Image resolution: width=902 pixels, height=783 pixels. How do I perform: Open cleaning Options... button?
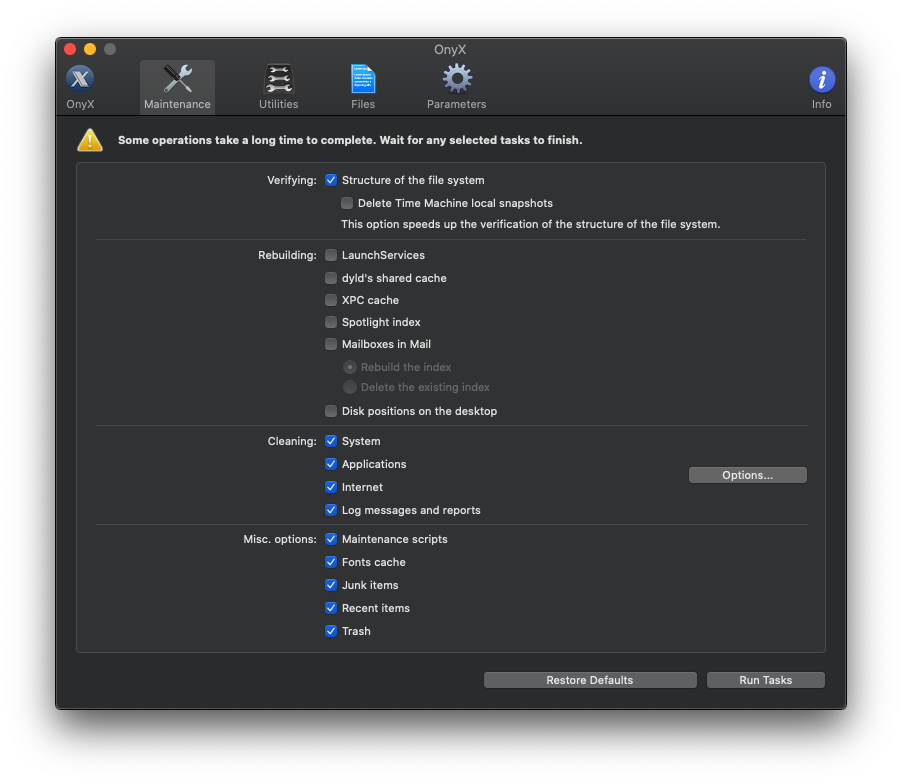pos(747,475)
